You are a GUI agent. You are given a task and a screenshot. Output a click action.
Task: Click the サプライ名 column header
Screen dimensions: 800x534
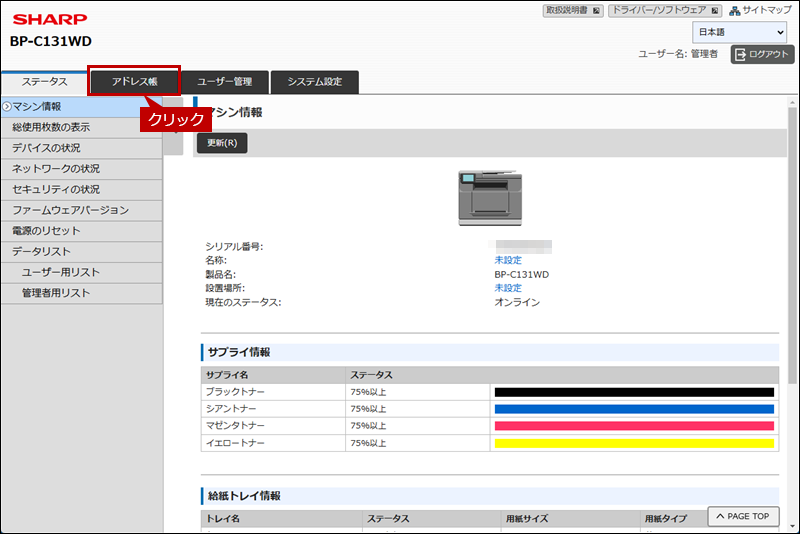click(x=227, y=375)
